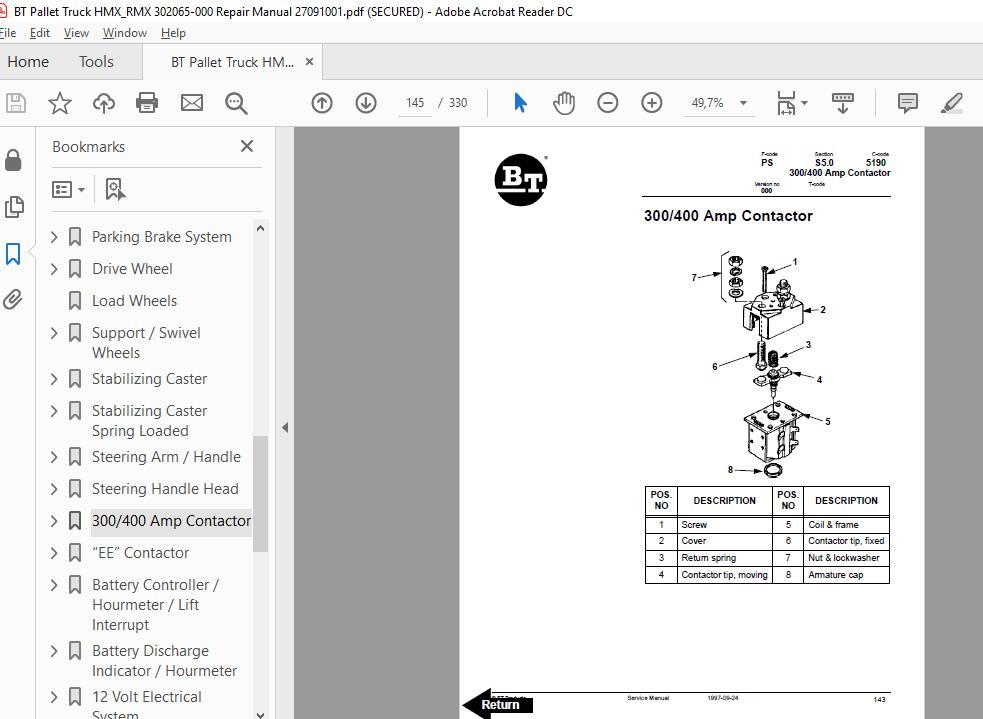Close the BT Pallet Truck document tab

click(x=309, y=61)
